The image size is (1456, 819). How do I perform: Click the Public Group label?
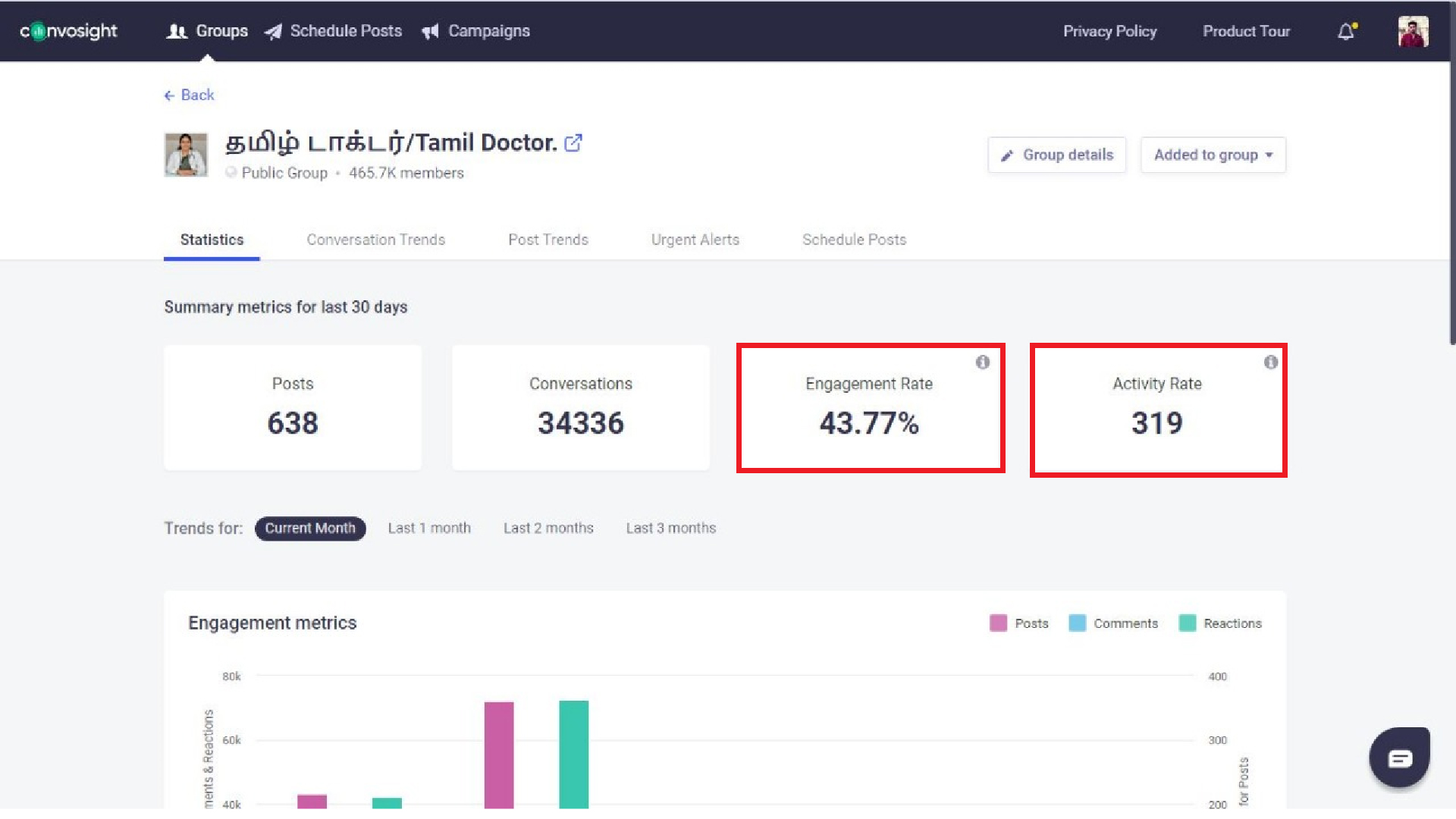click(284, 173)
